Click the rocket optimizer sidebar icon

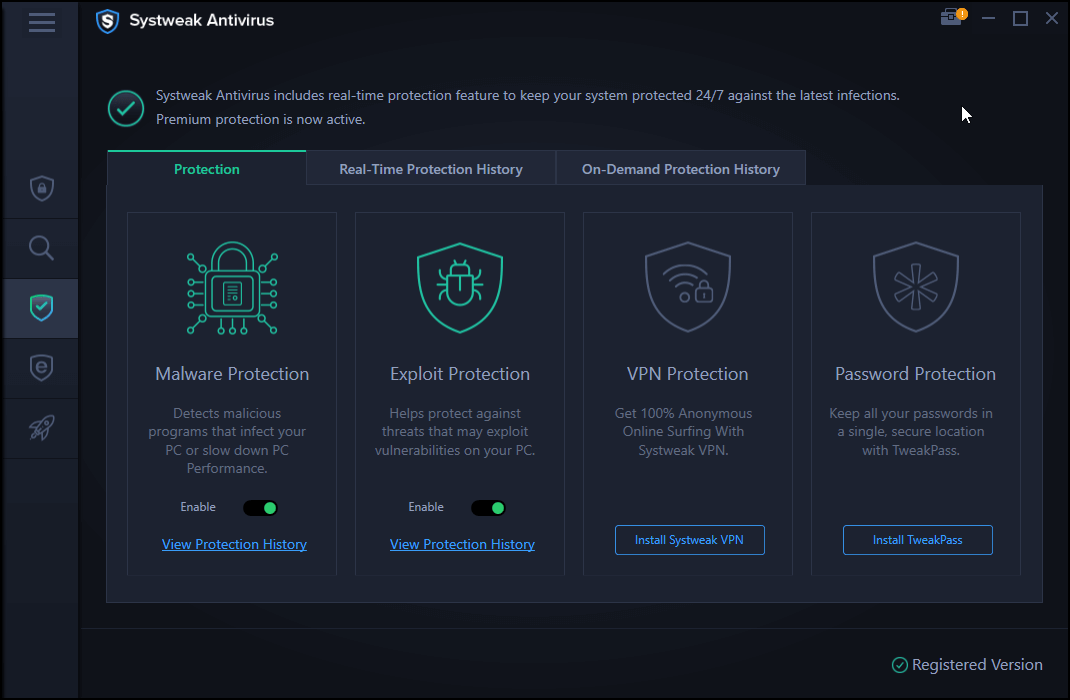(41, 428)
